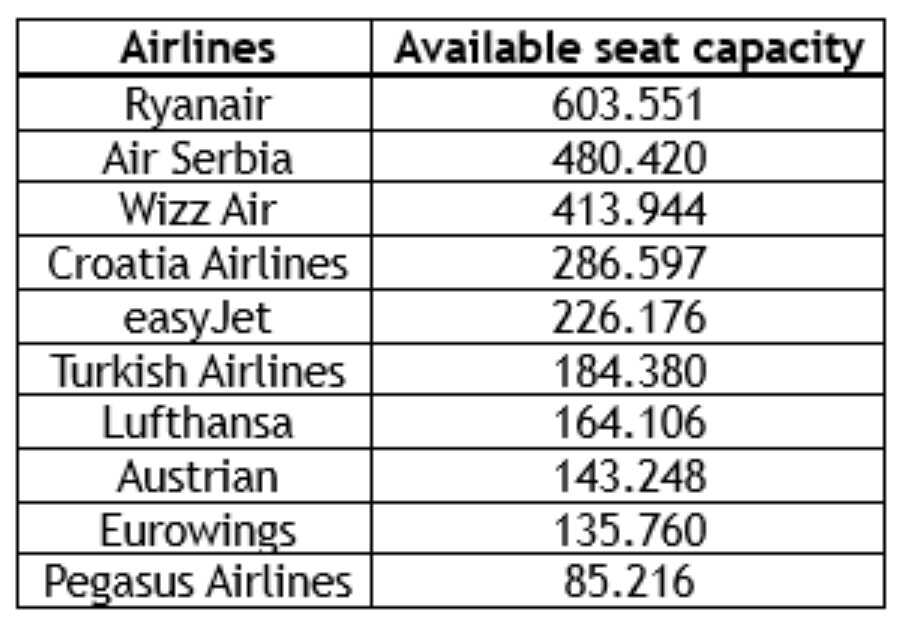This screenshot has width=906, height=637.
Task: Select the Air Serbia cell
Action: pyautogui.click(x=197, y=157)
